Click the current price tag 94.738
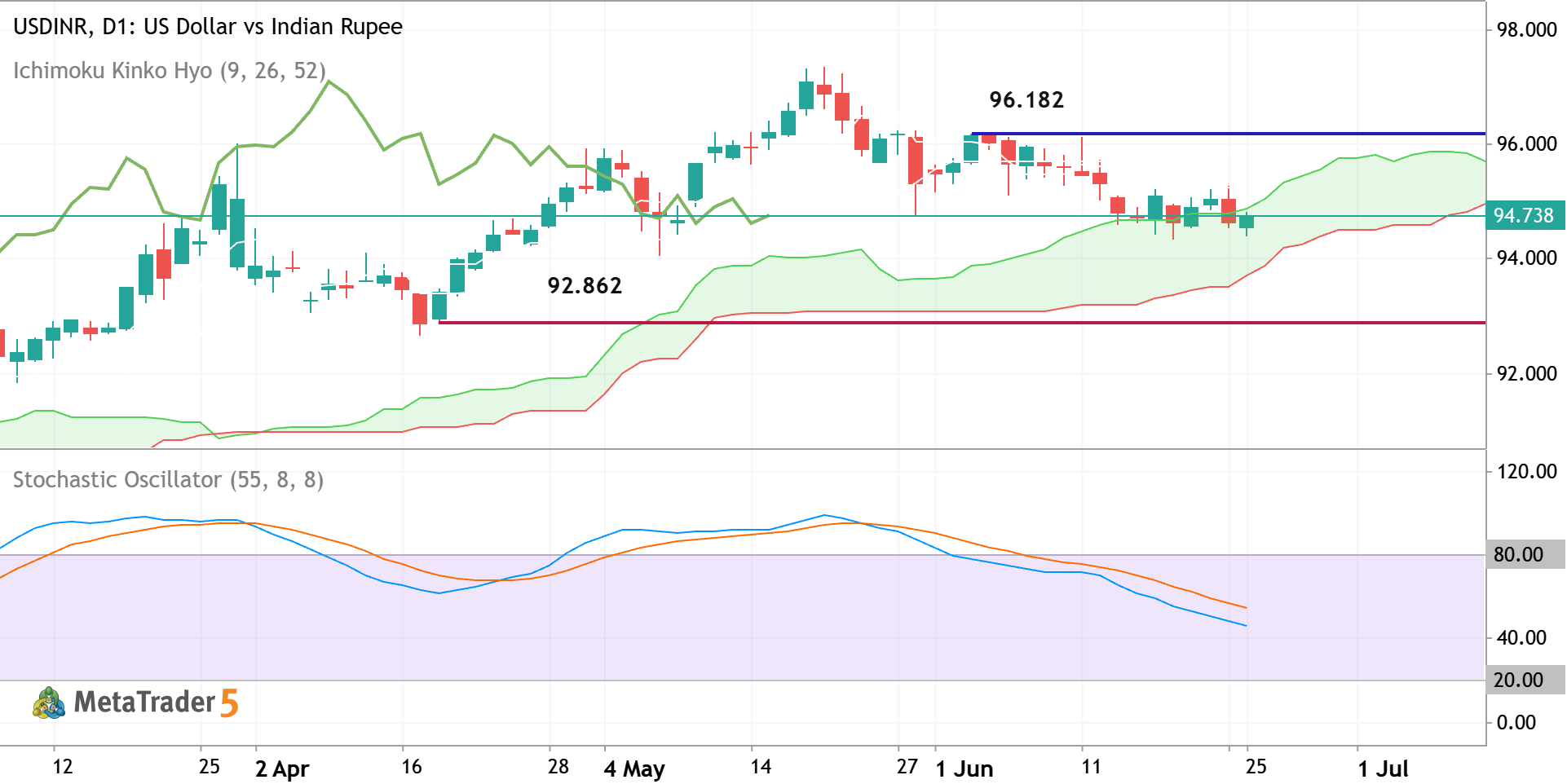 [1525, 216]
